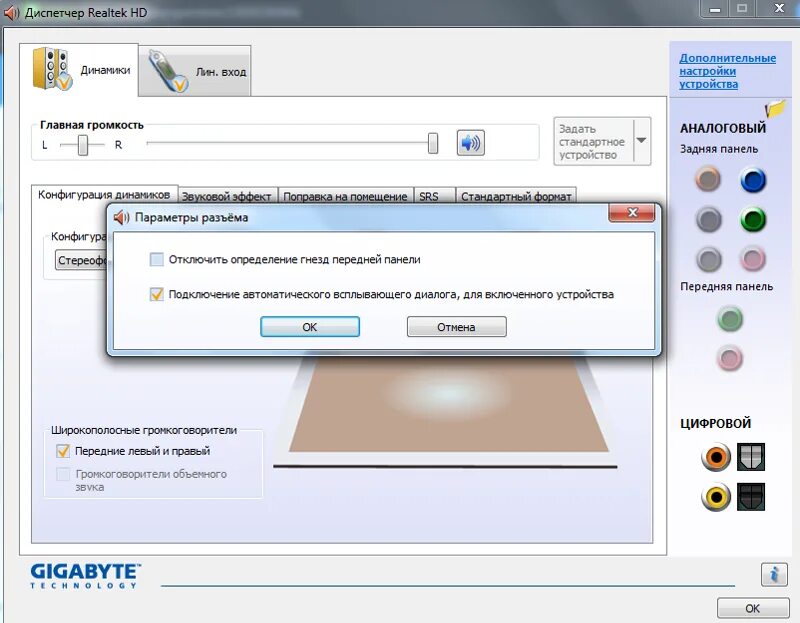
Task: Click the speaker icon in Параметры разъёма title
Action: tap(121, 217)
